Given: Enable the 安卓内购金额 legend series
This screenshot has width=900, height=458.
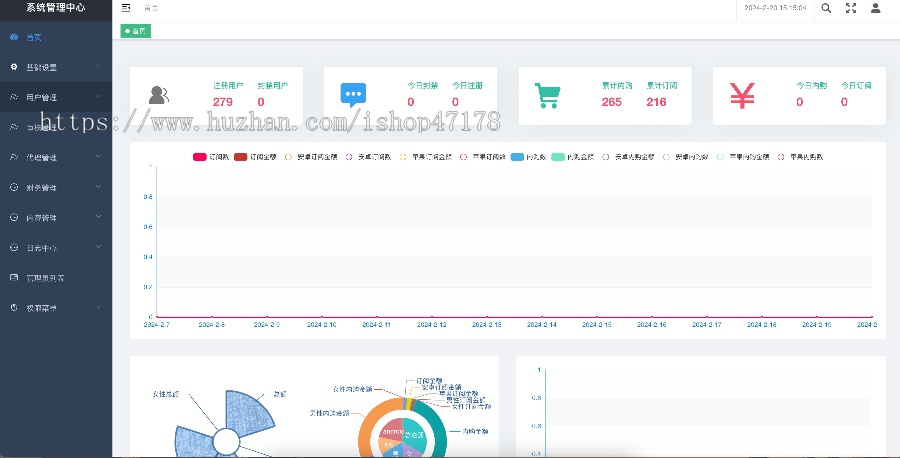Looking at the screenshot, I should pos(628,157).
